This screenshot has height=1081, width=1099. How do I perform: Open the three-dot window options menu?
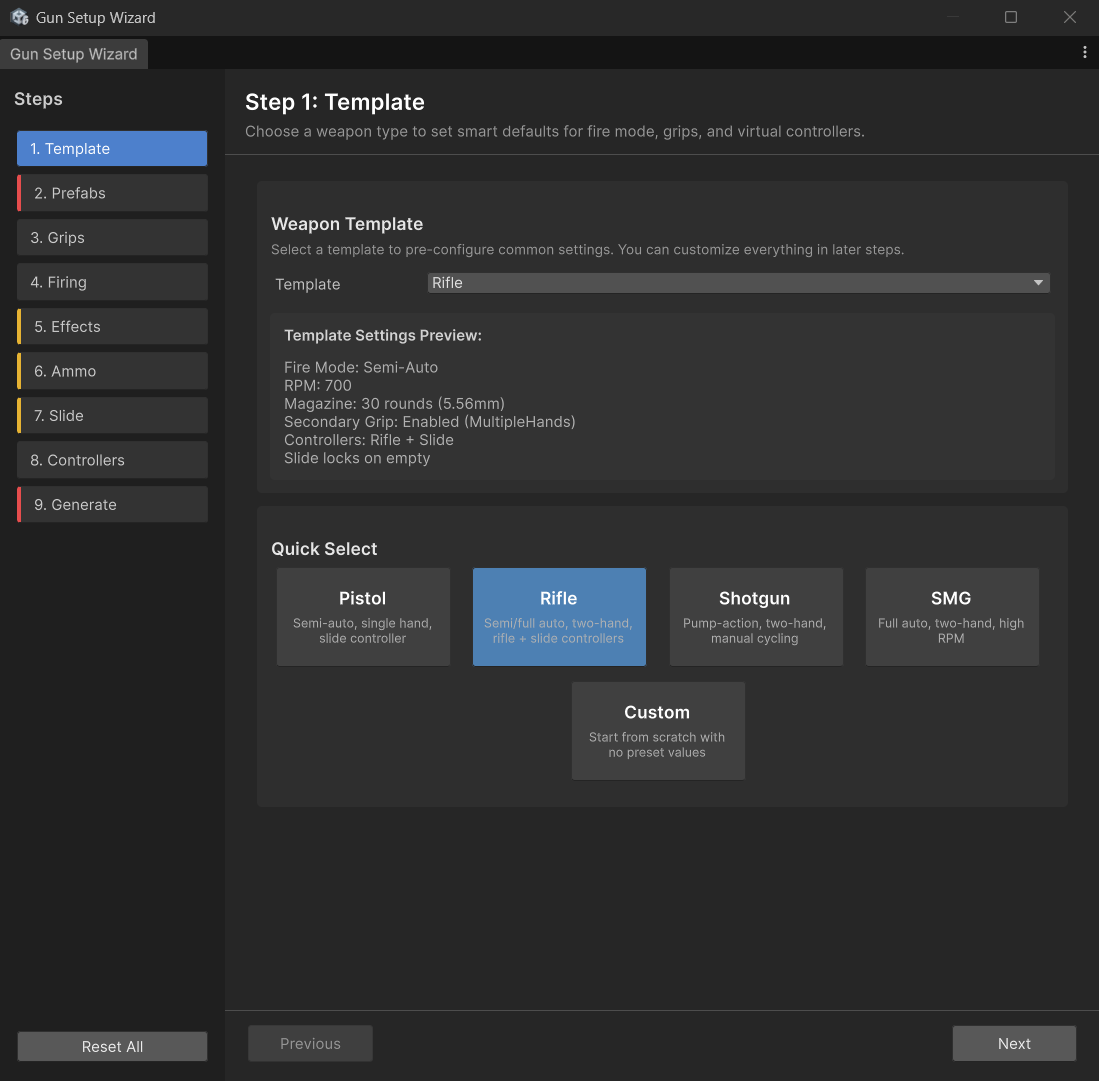click(x=1085, y=53)
